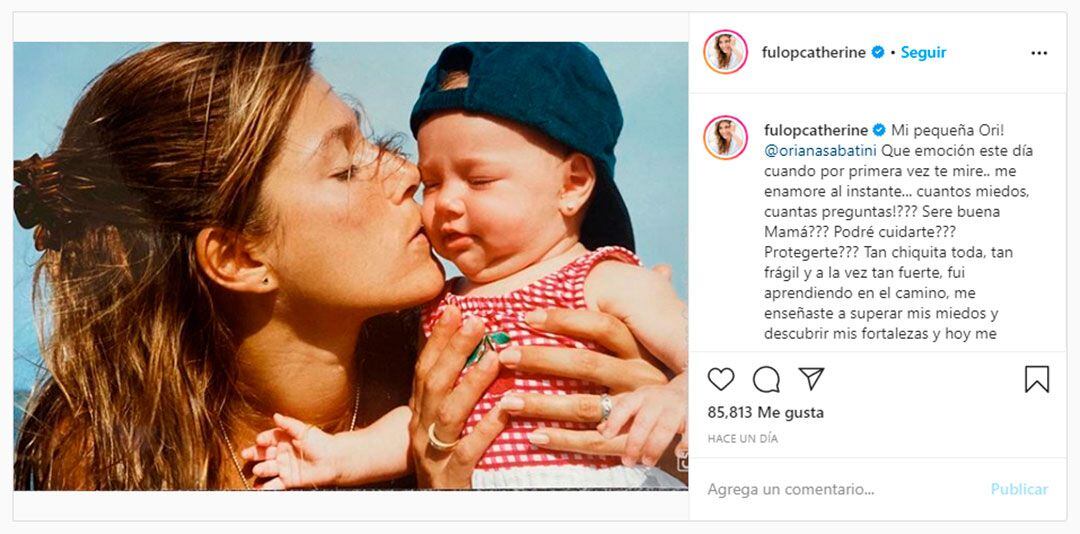Screen dimensions: 1080x534
Task: Open the @orianasabatini mention link
Action: [817, 151]
